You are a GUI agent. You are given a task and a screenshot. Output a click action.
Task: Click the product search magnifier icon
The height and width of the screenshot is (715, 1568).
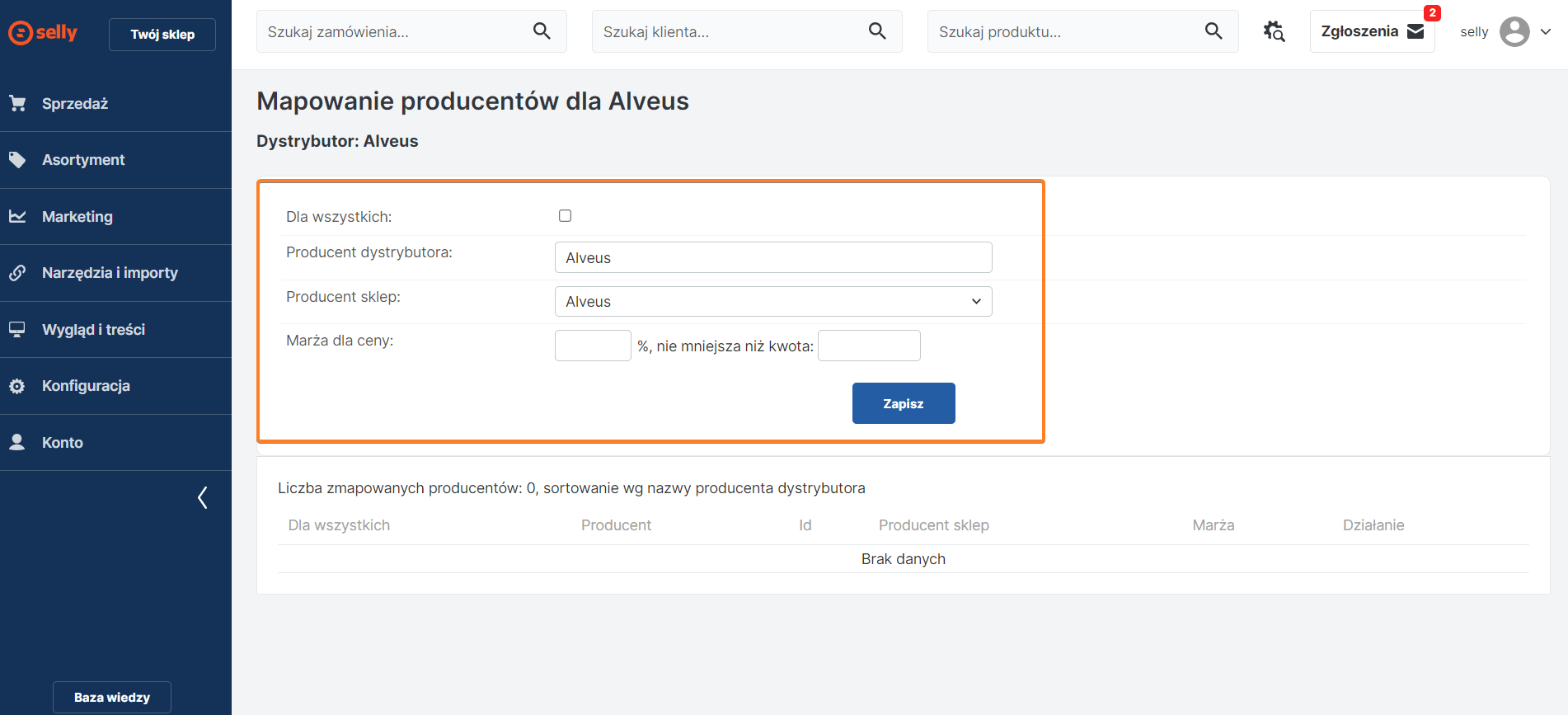[1213, 31]
